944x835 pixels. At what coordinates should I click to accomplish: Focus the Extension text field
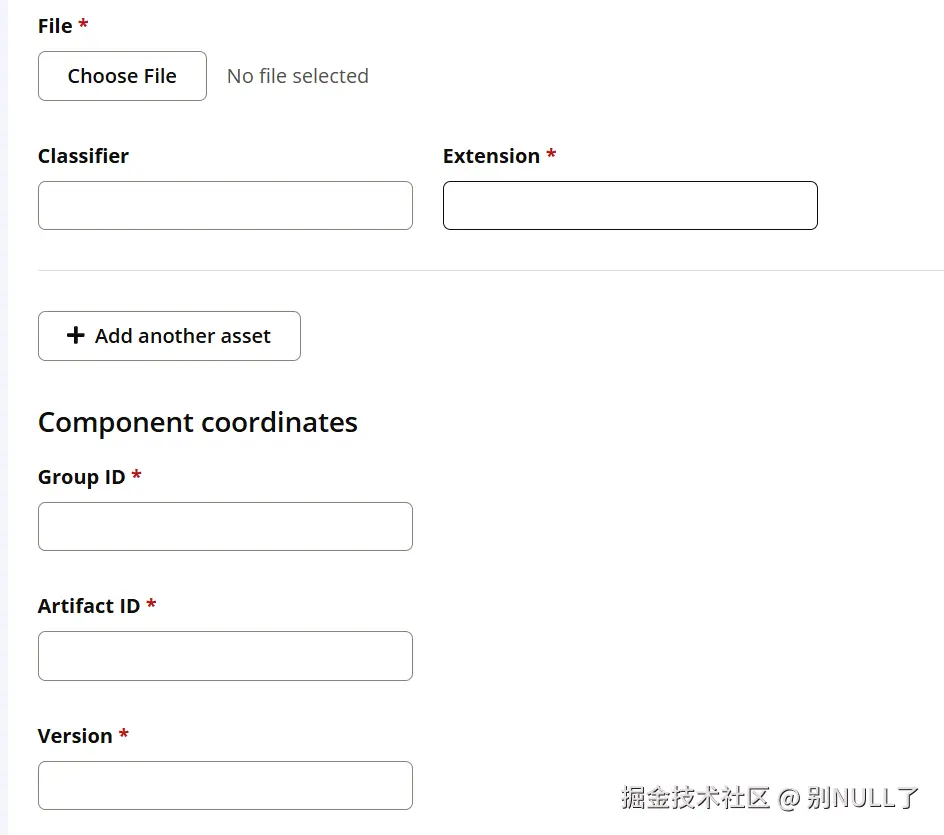click(630, 205)
